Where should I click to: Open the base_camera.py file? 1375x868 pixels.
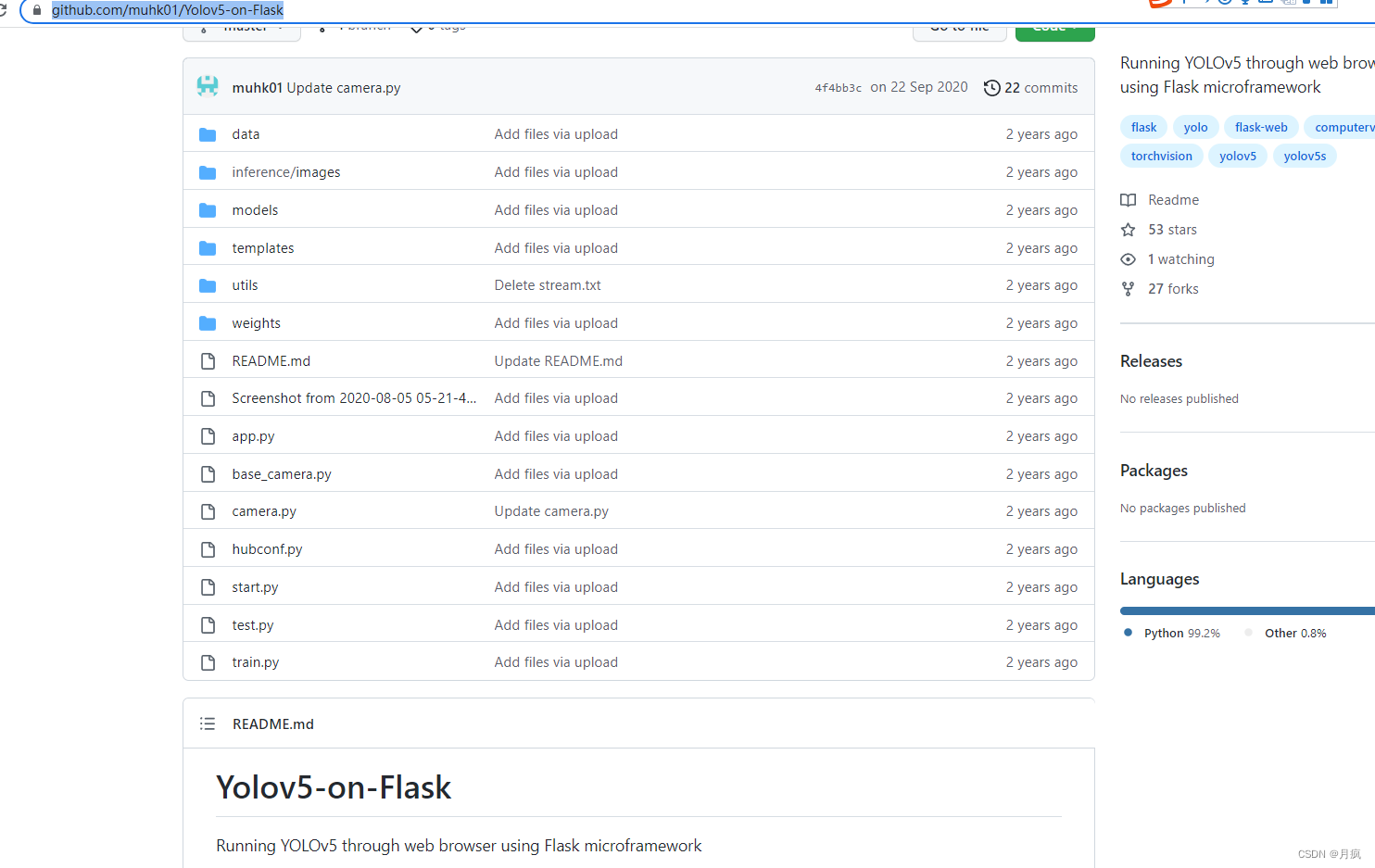click(x=282, y=474)
